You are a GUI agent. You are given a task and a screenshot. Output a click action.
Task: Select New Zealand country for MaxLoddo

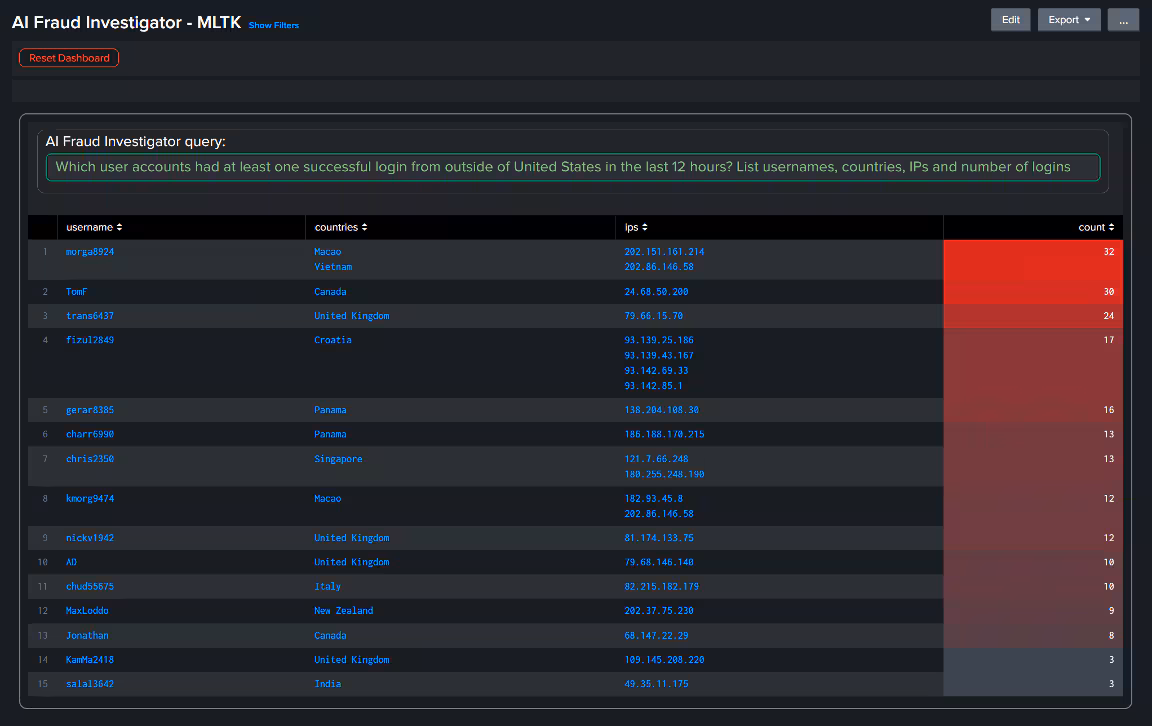click(343, 611)
